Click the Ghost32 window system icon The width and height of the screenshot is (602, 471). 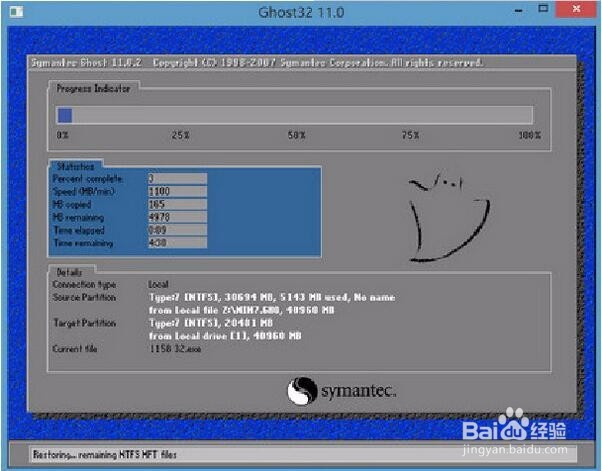pyautogui.click(x=16, y=12)
